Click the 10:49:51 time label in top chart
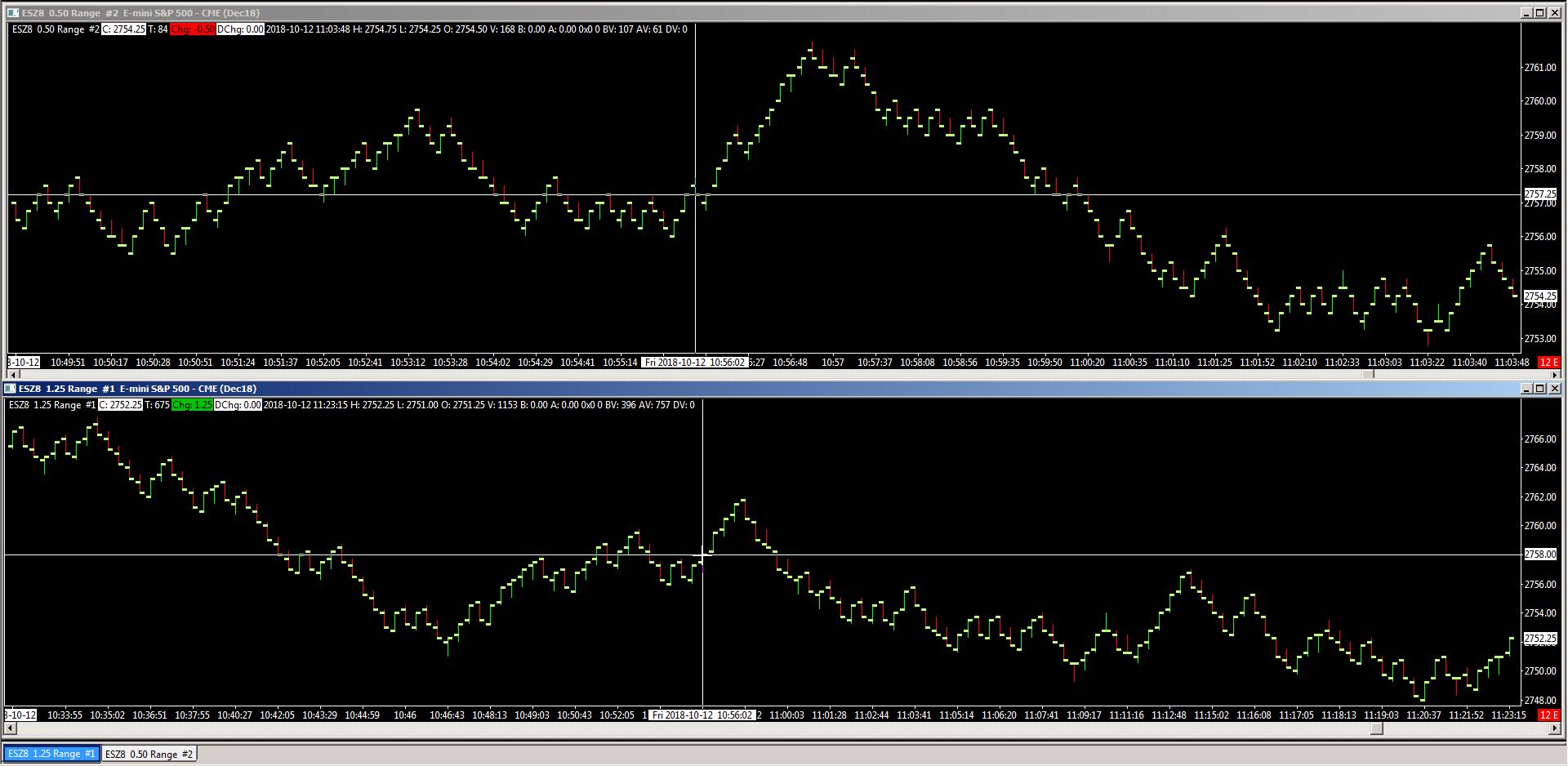 point(68,363)
